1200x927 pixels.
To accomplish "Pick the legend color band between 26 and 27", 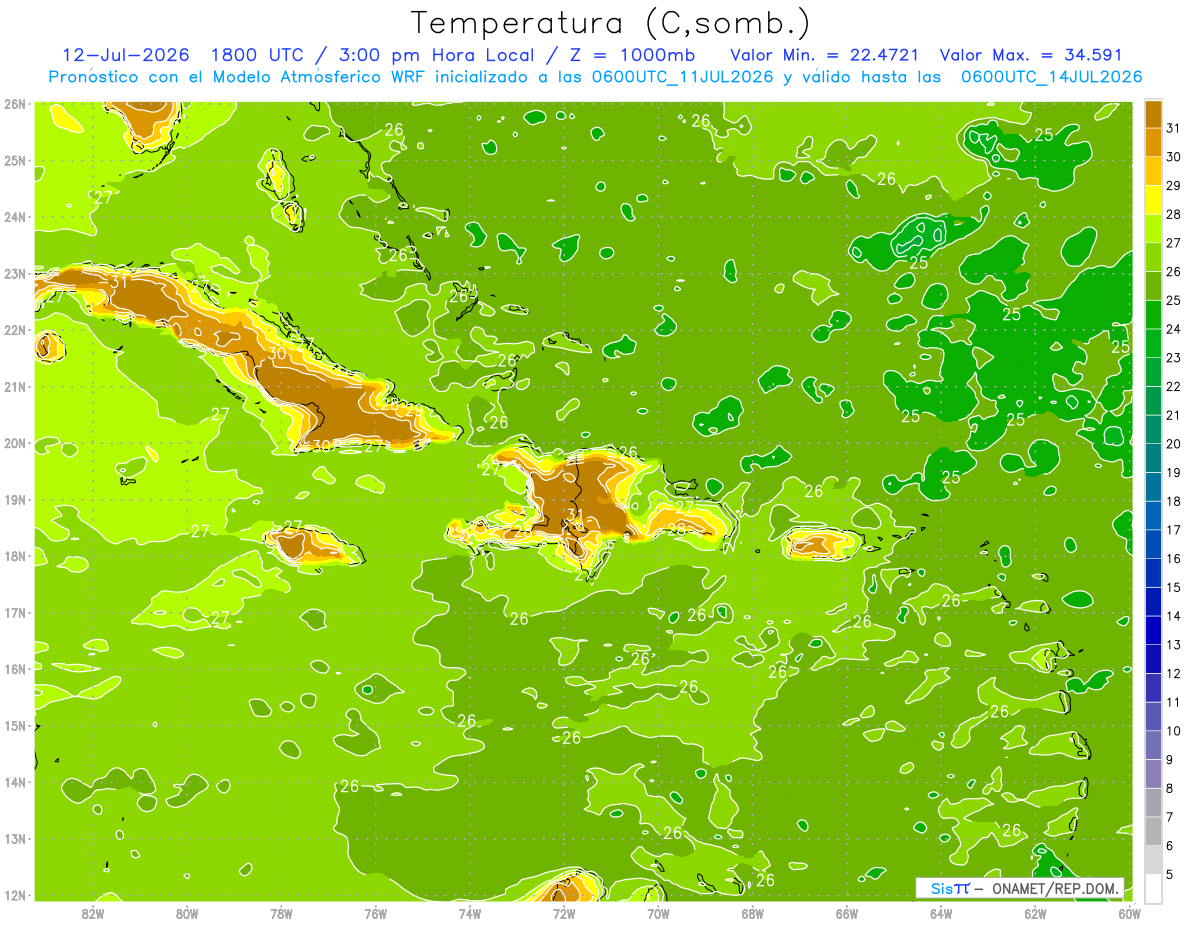I will coord(1153,256).
